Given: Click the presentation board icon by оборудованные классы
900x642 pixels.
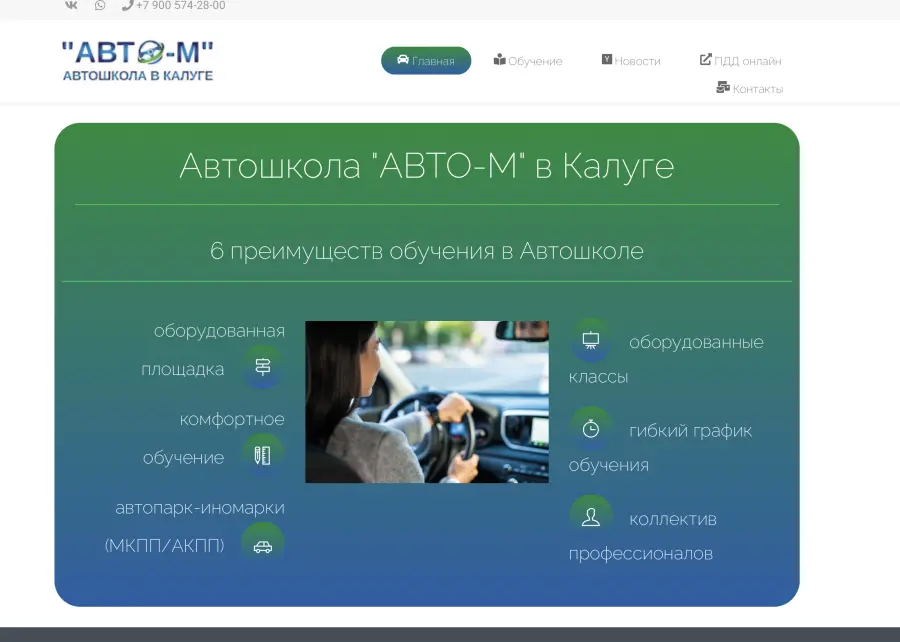Looking at the screenshot, I should tap(591, 340).
